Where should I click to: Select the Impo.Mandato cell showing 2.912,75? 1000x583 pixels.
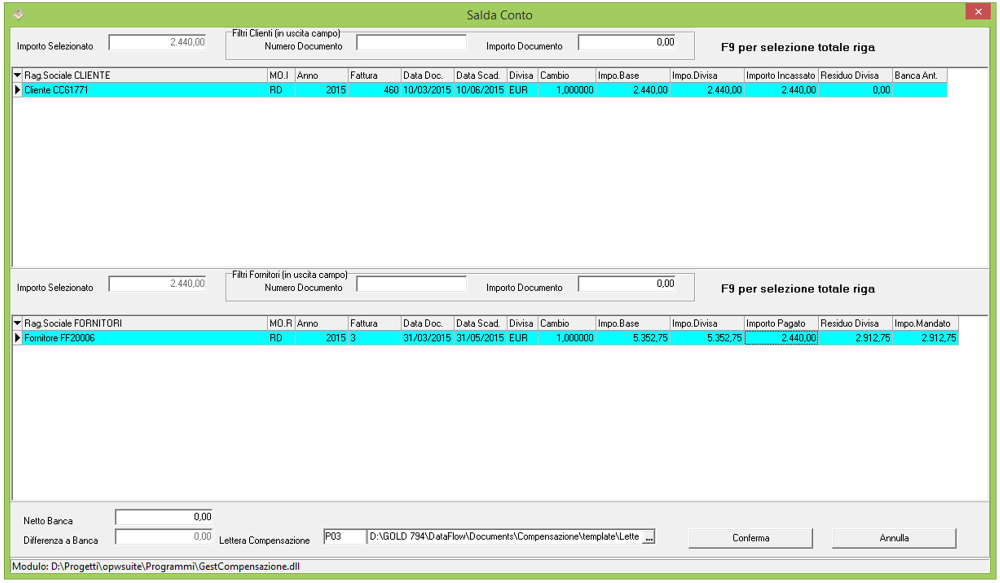coord(925,338)
